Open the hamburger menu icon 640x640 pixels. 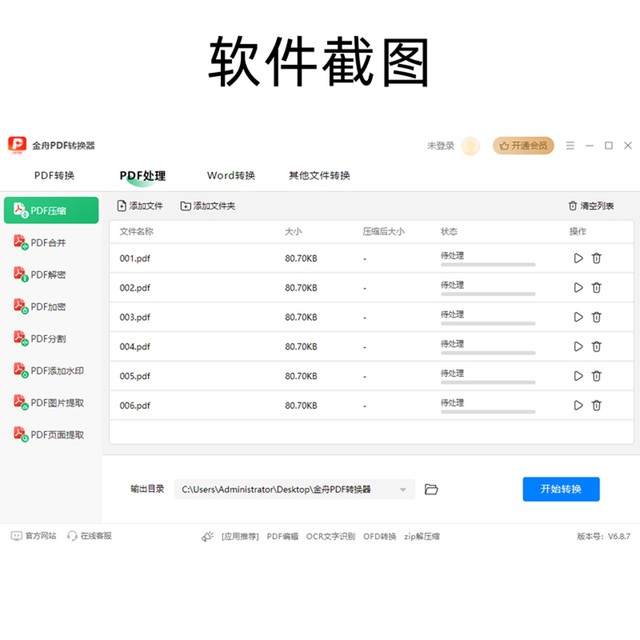pyautogui.click(x=570, y=145)
